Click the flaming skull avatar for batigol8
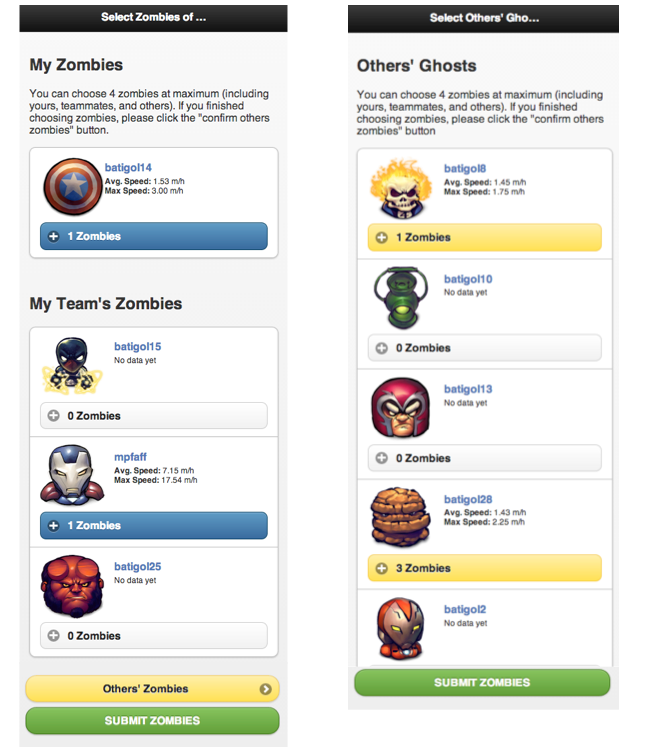 pyautogui.click(x=401, y=189)
